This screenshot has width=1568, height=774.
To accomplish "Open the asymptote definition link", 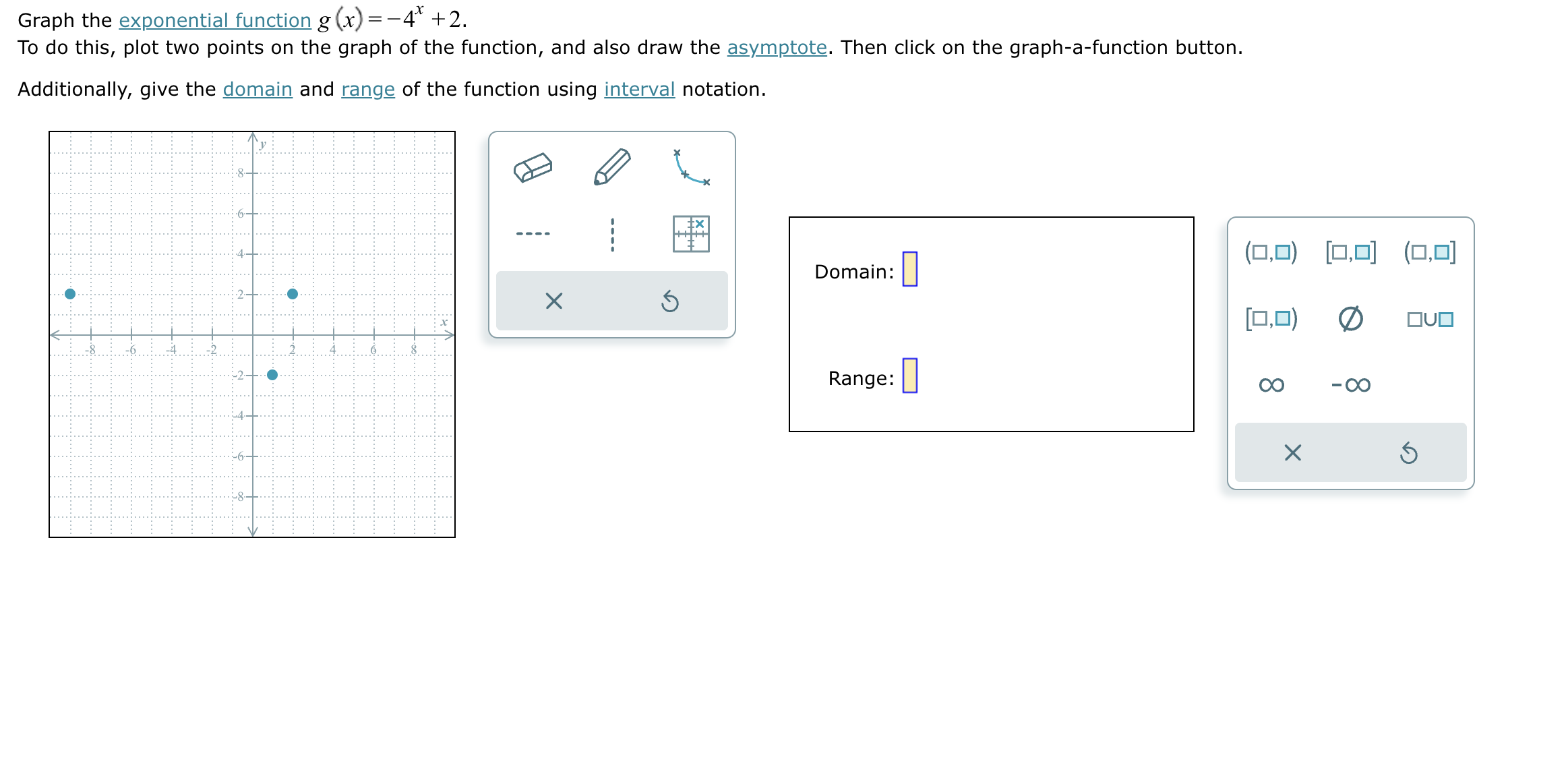I will (x=777, y=47).
